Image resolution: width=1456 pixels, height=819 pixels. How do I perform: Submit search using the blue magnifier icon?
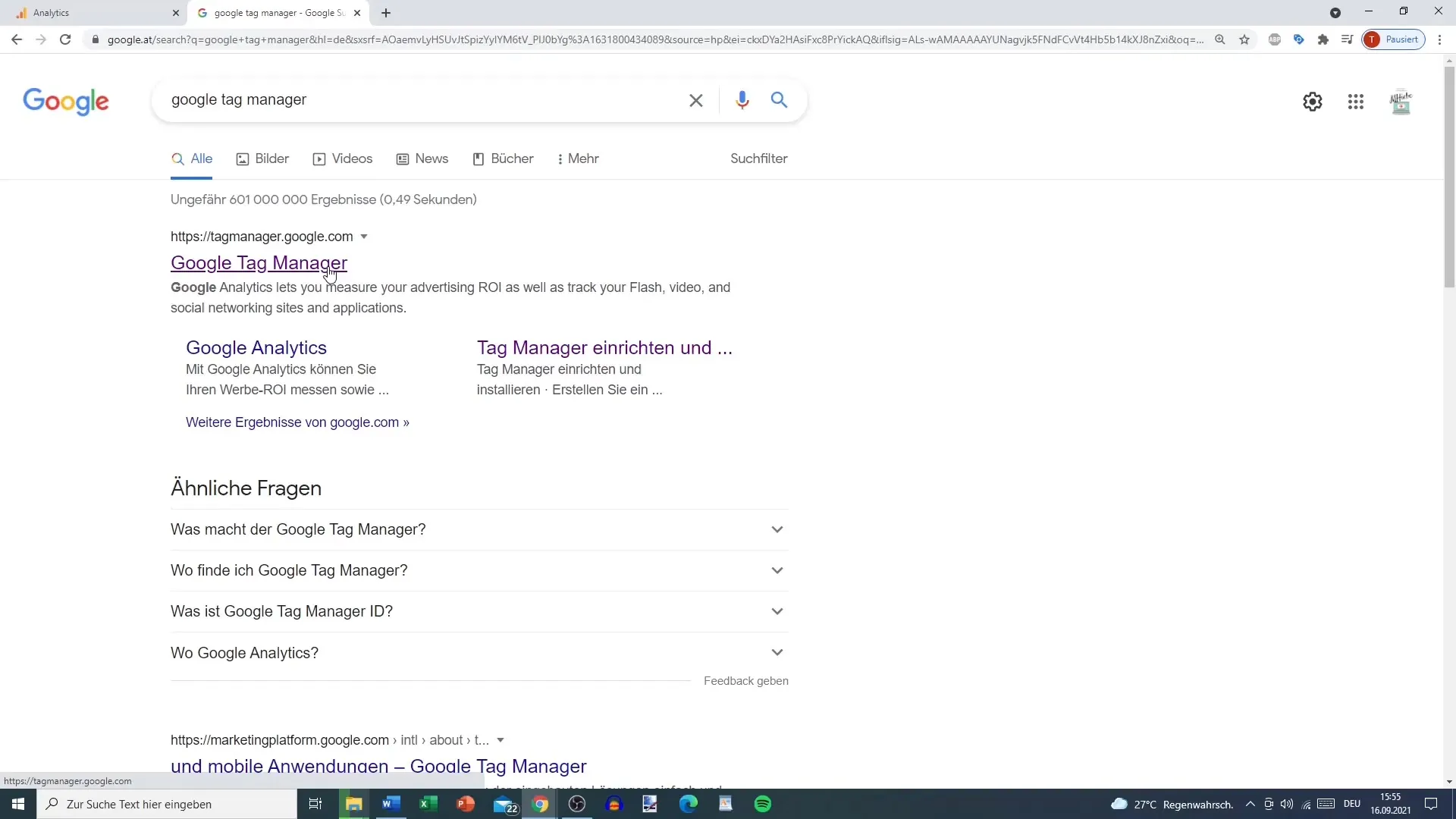click(x=779, y=99)
